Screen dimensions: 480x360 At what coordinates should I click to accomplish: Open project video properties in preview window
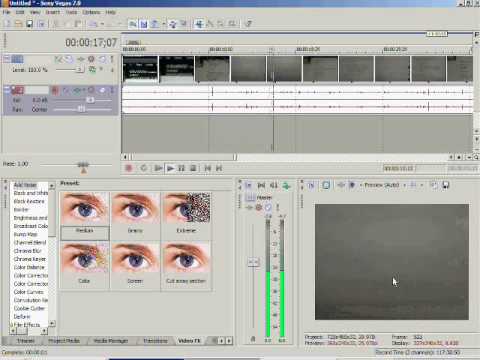[311, 185]
